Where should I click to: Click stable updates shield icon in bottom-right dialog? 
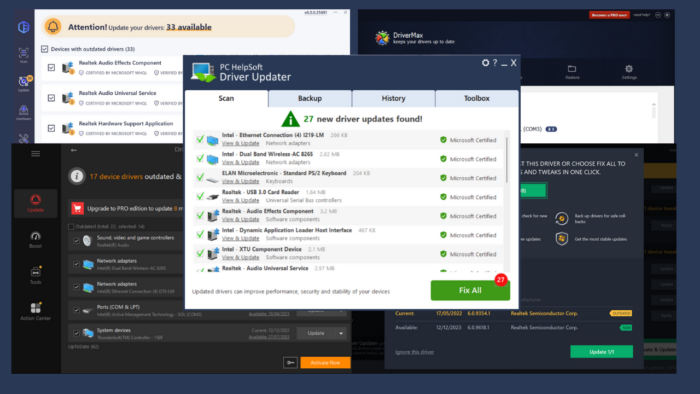(x=562, y=239)
